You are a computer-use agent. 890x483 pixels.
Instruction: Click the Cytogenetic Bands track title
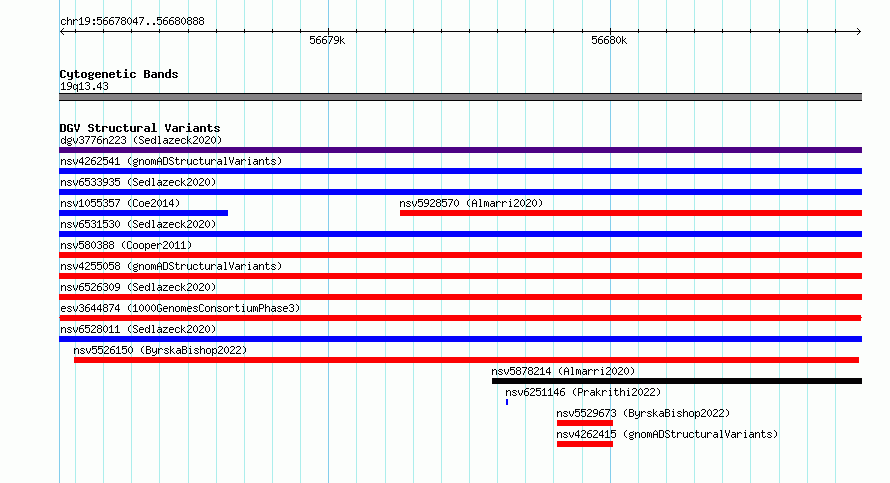tap(119, 74)
